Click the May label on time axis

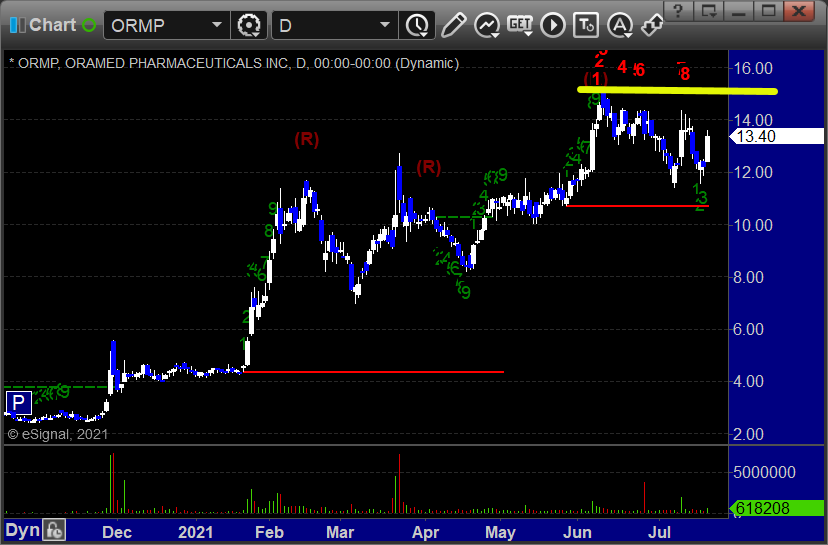501,532
